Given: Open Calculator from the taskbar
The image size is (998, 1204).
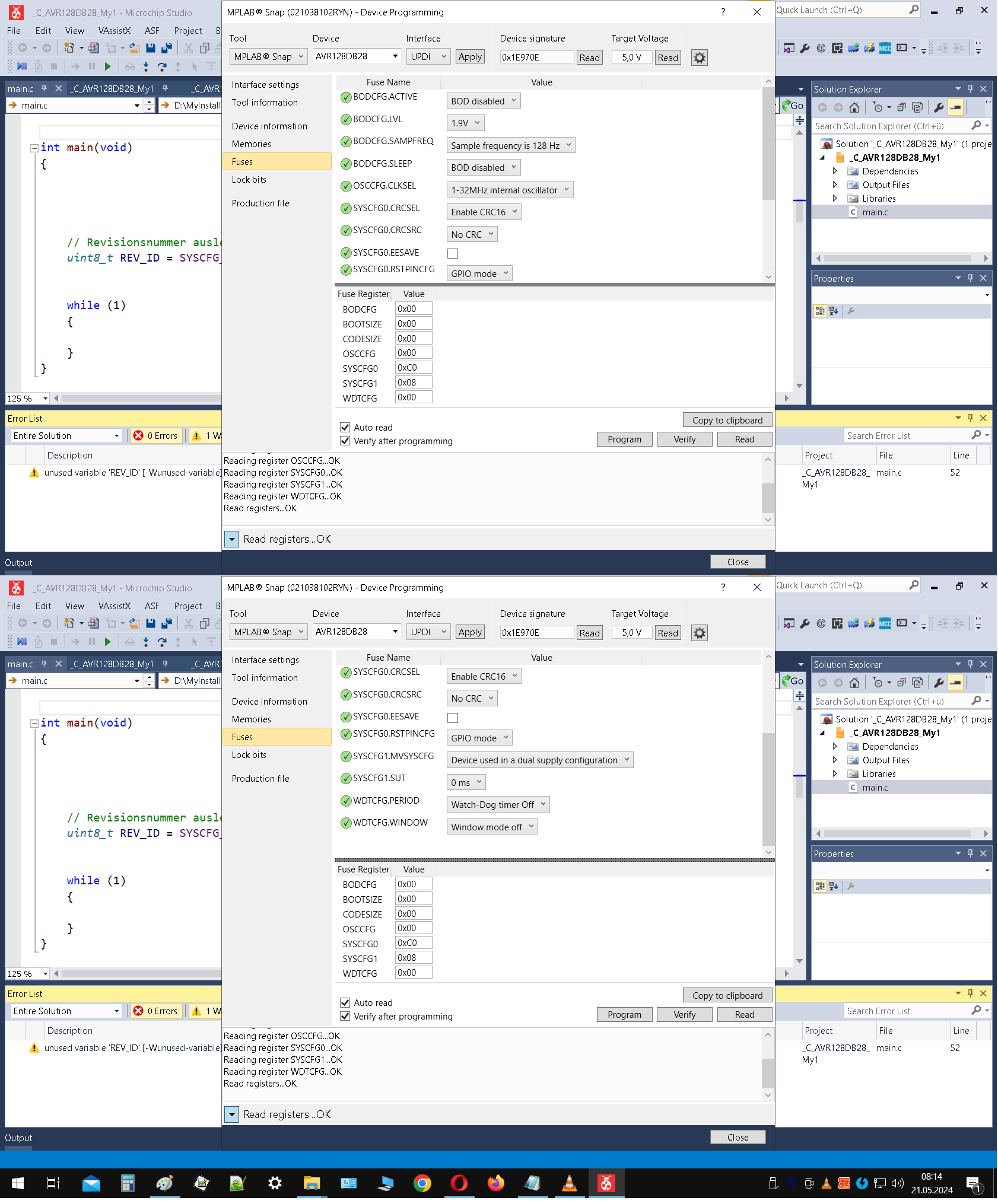Looking at the screenshot, I should pos(128,1183).
